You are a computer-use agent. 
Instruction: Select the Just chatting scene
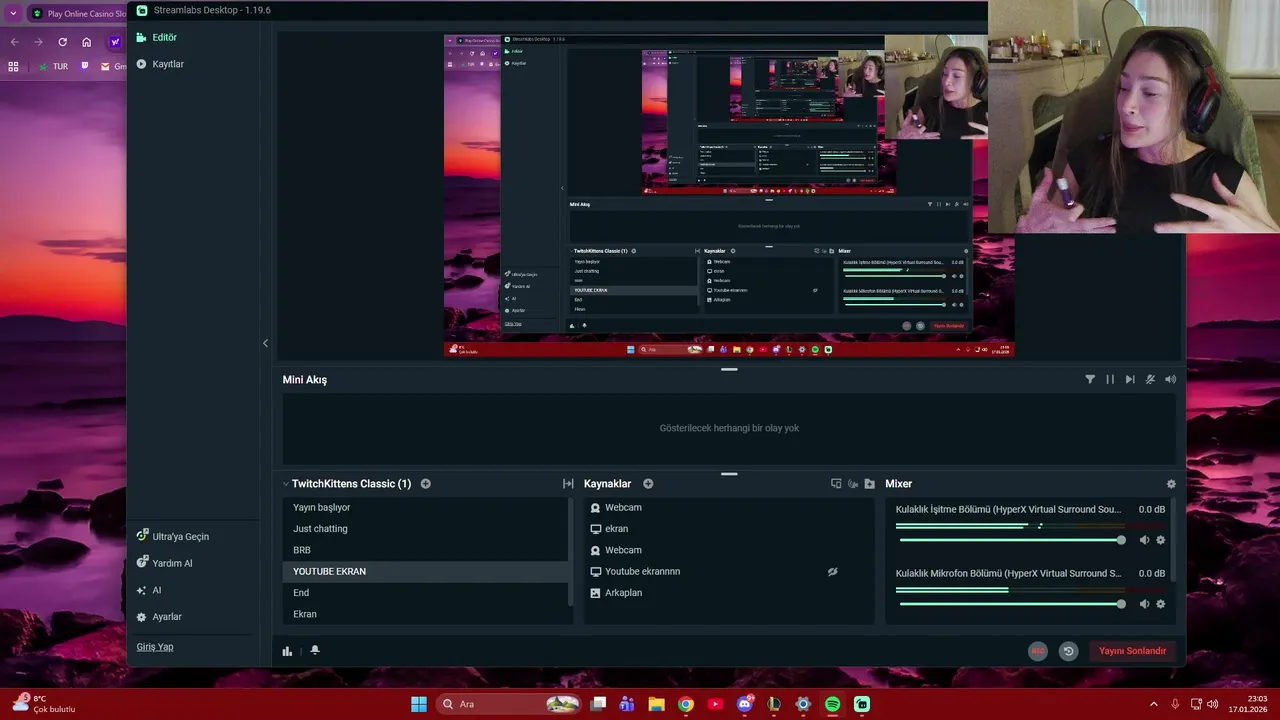tap(426, 528)
